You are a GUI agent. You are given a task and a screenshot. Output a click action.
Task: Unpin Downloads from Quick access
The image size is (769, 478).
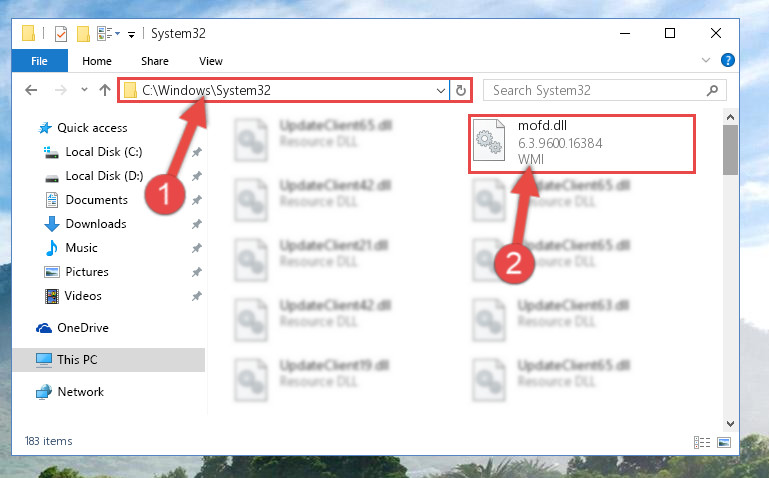click(197, 224)
